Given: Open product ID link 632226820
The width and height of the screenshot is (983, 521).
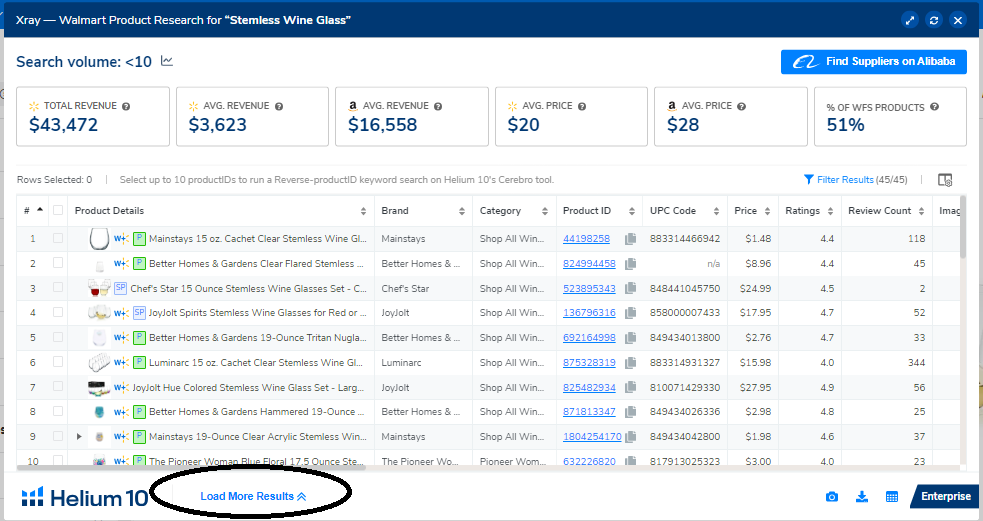Looking at the screenshot, I should point(589,461).
